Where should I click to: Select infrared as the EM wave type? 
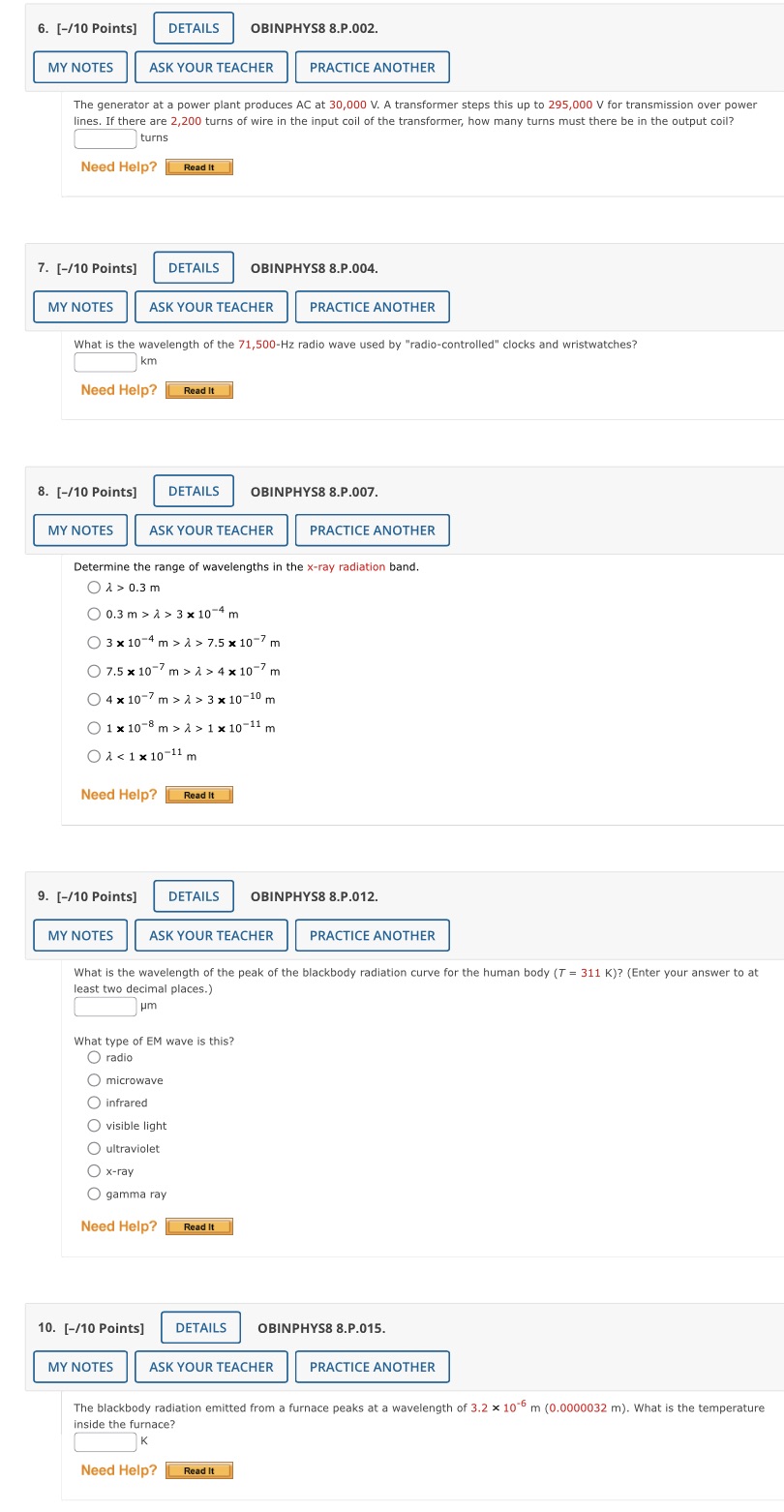(x=94, y=1103)
